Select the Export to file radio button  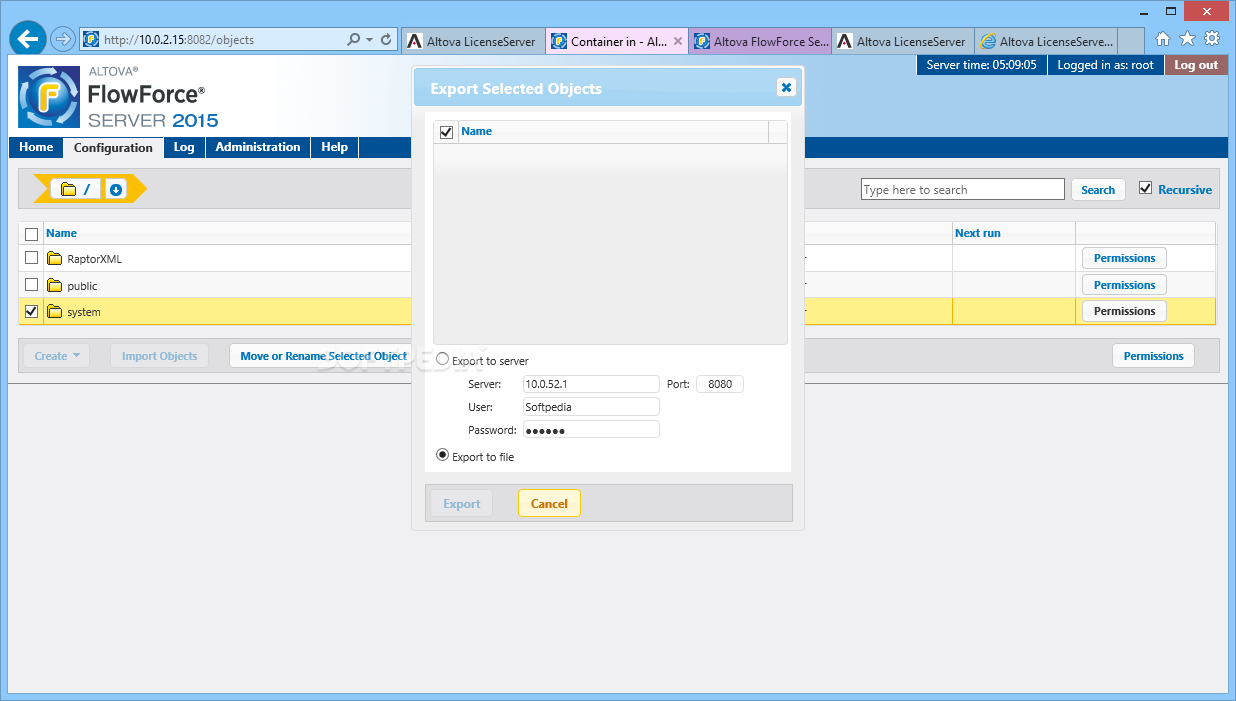point(443,455)
